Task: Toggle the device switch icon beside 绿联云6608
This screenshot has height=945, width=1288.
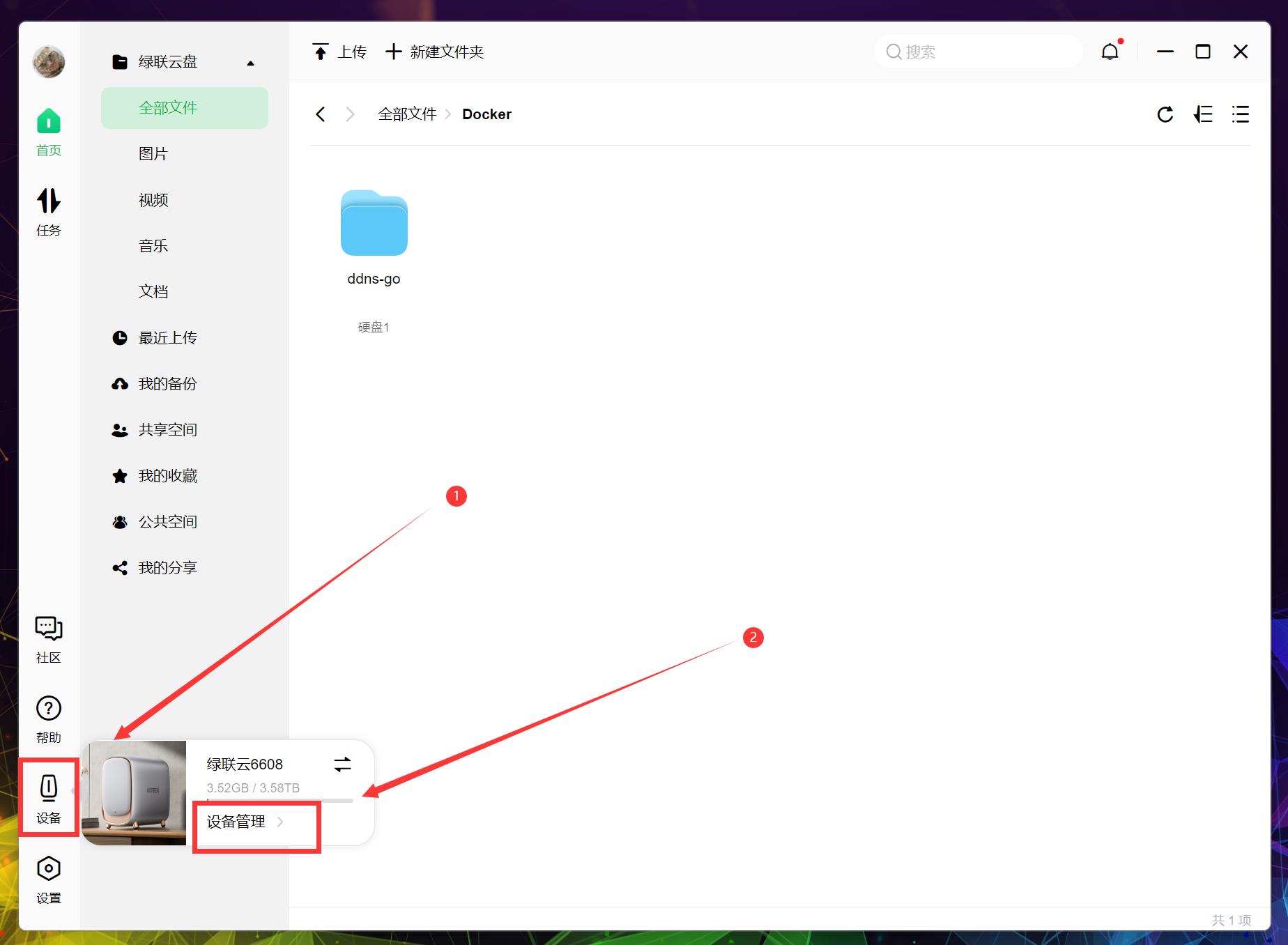Action: click(x=342, y=765)
